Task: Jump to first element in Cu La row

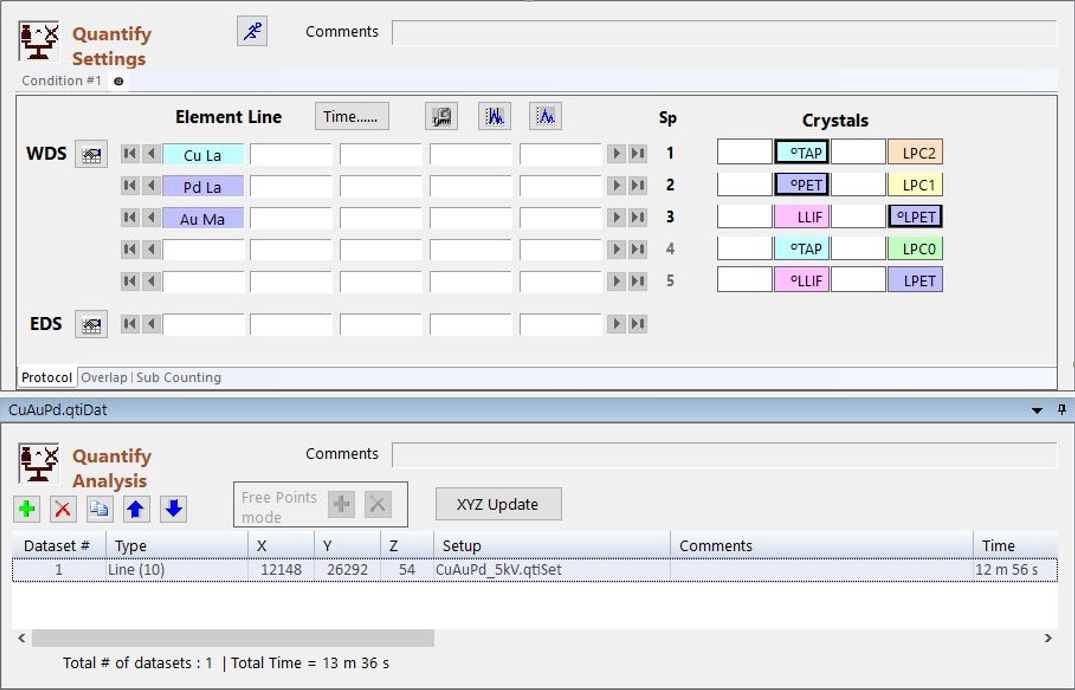Action: (130, 154)
